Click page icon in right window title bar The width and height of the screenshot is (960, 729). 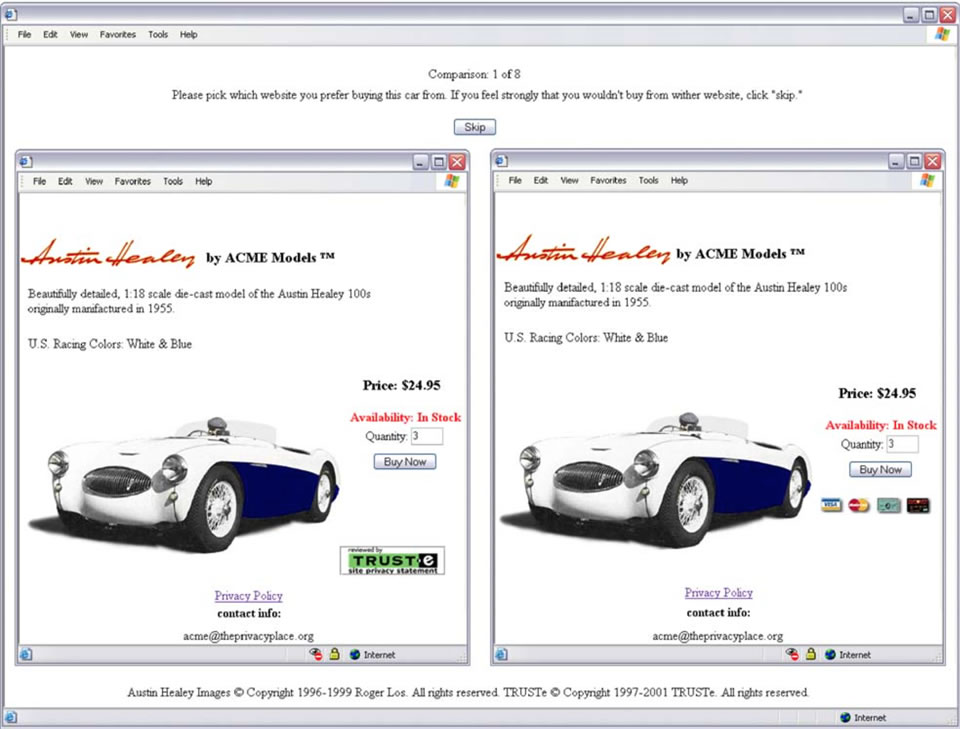pos(501,161)
